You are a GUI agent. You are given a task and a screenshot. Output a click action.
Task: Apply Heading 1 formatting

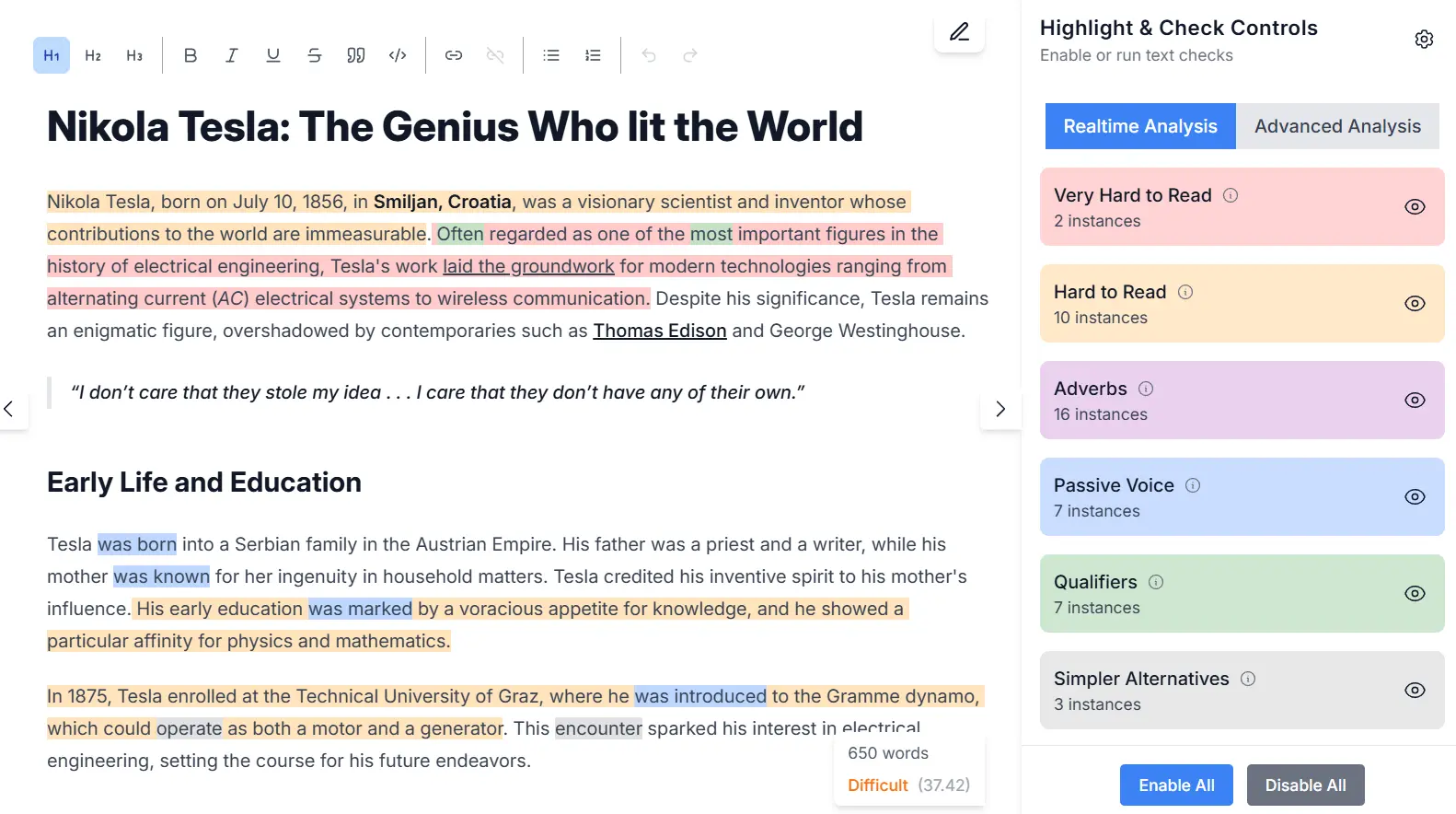[x=52, y=55]
